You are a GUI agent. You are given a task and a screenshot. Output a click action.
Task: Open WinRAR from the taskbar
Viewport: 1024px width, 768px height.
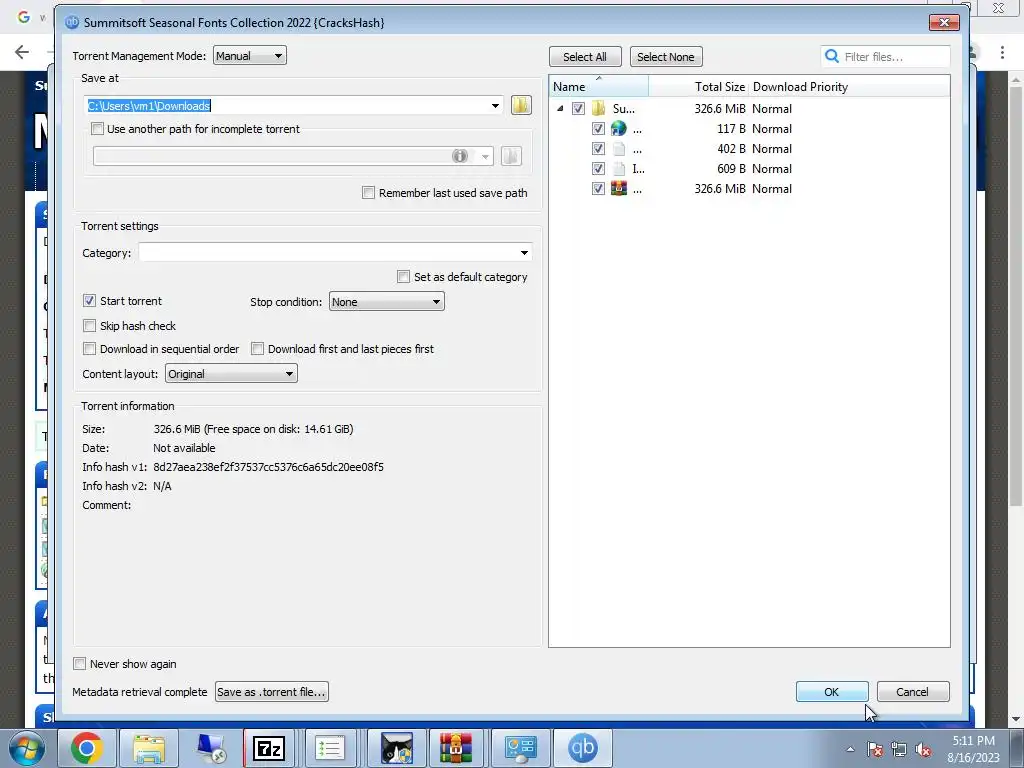coord(455,748)
